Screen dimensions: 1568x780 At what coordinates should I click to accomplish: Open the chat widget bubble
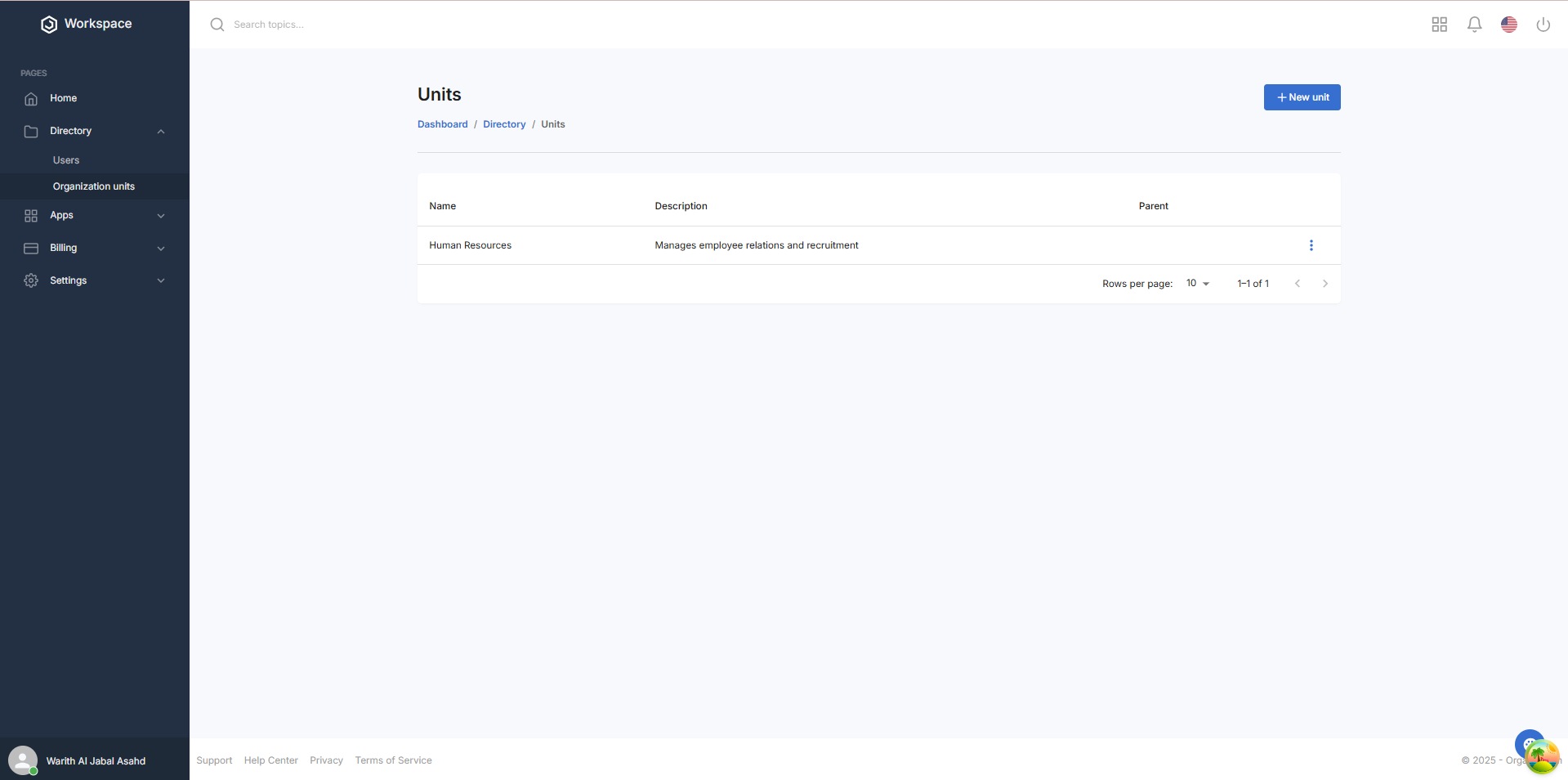coord(1528,744)
